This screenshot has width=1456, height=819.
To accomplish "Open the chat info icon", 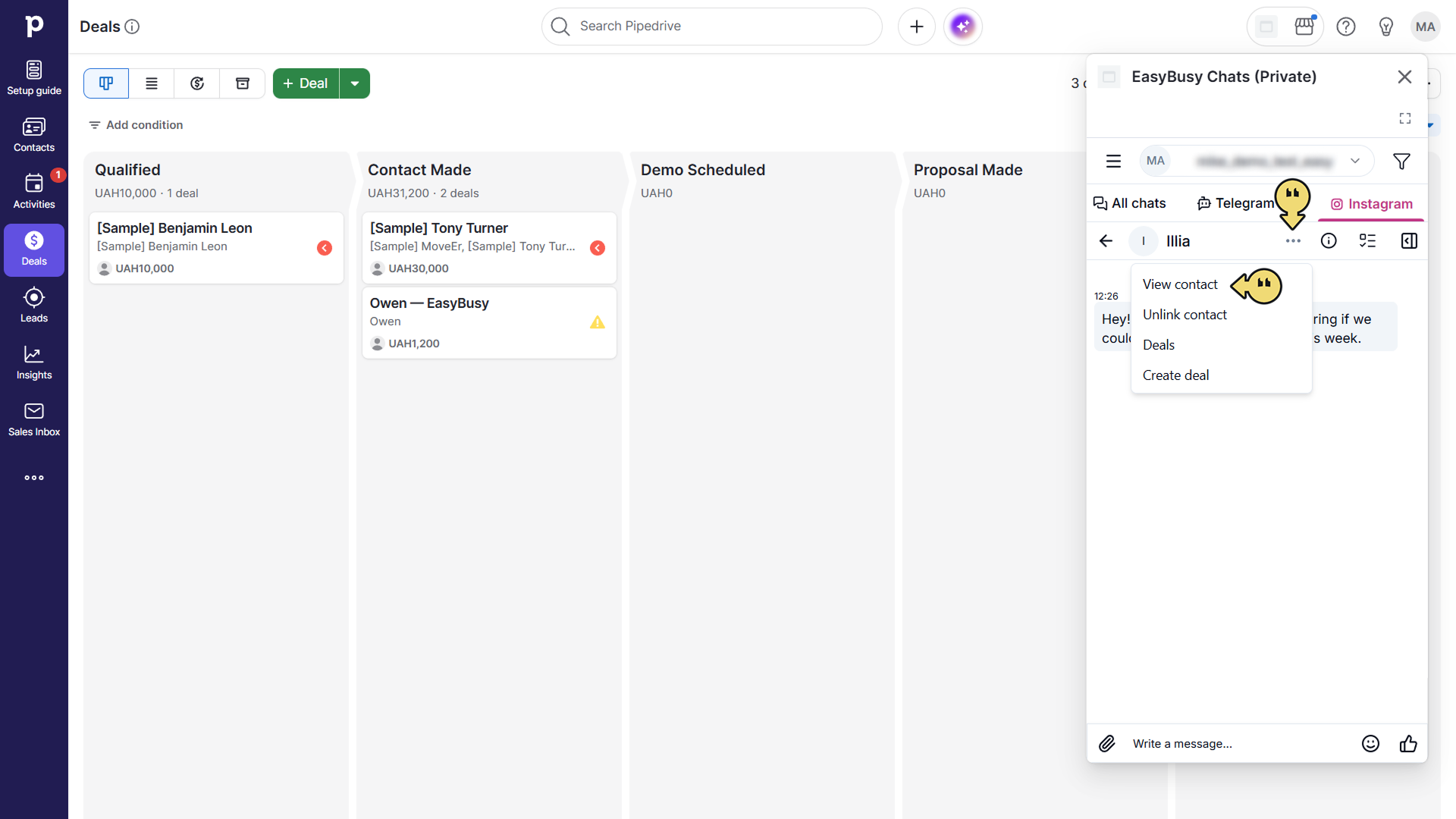I will point(1329,241).
